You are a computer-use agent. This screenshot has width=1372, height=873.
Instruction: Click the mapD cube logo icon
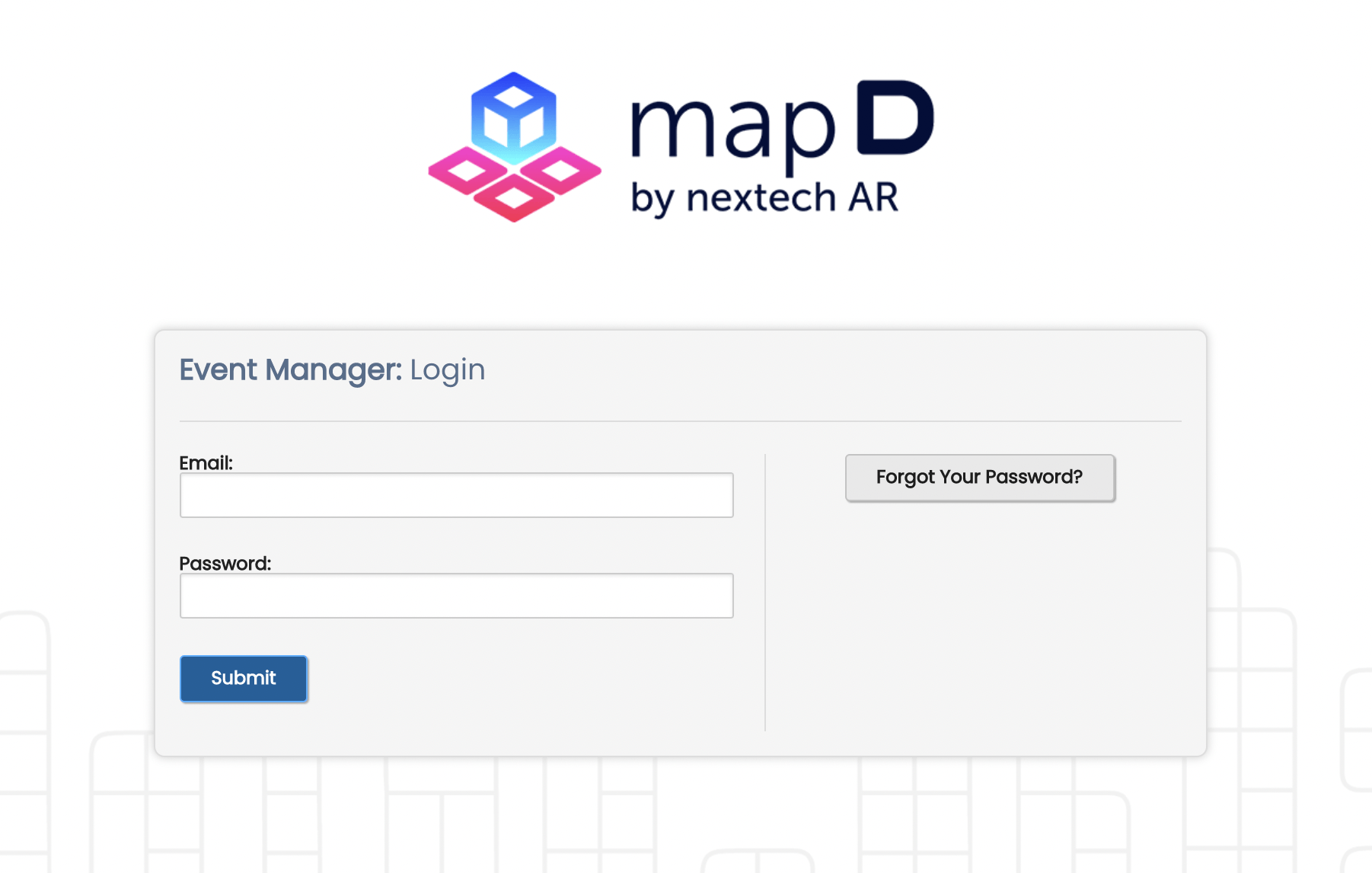pyautogui.click(x=515, y=147)
